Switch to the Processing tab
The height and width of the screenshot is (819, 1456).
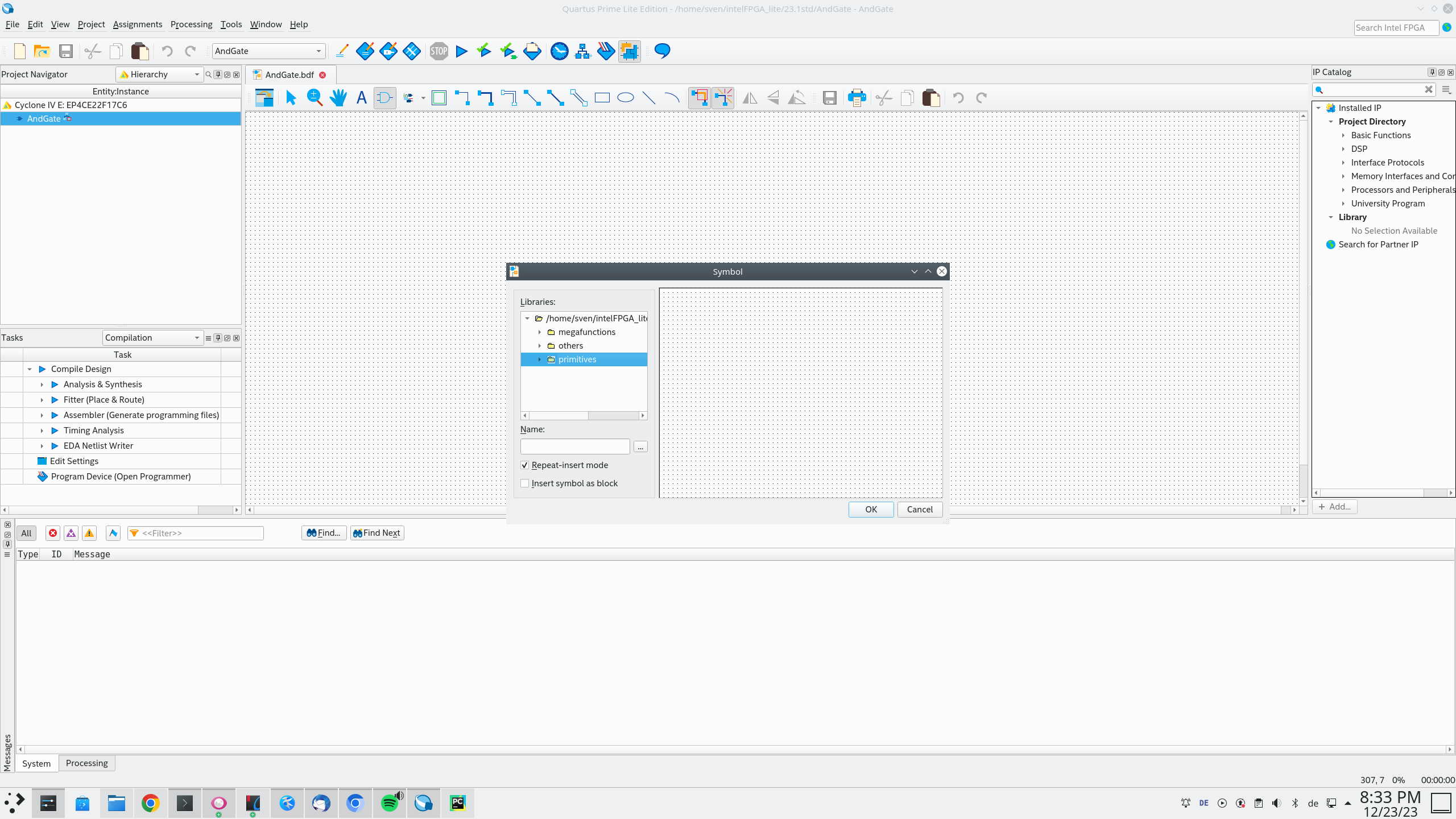(x=86, y=763)
